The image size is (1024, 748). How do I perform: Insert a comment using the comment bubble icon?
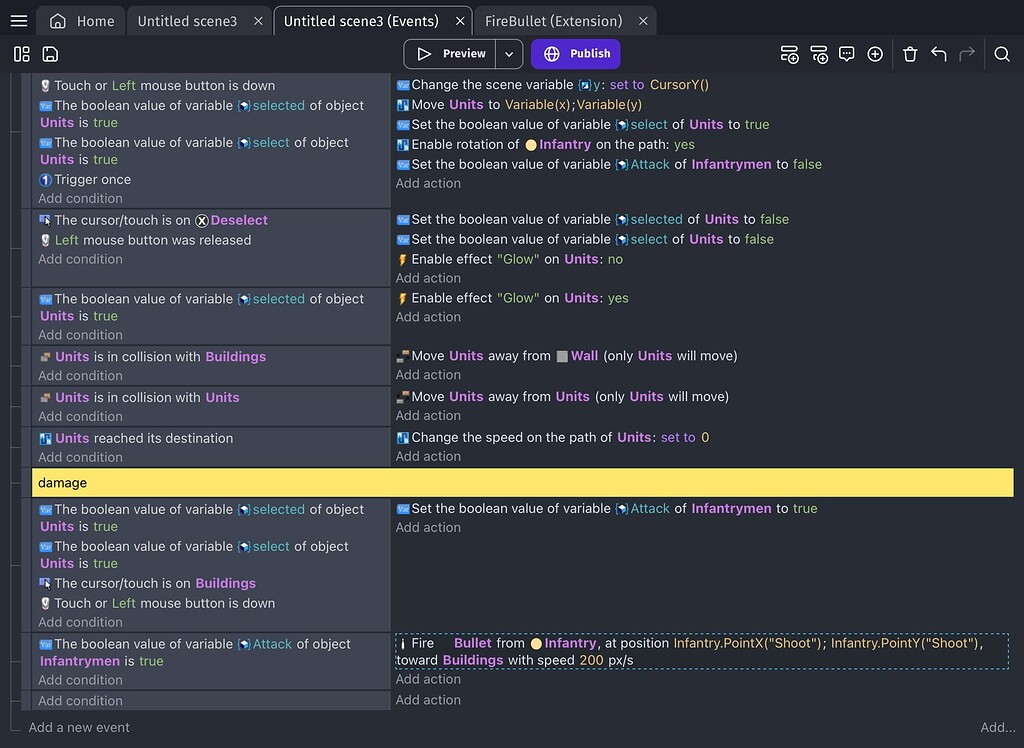pyautogui.click(x=847, y=54)
